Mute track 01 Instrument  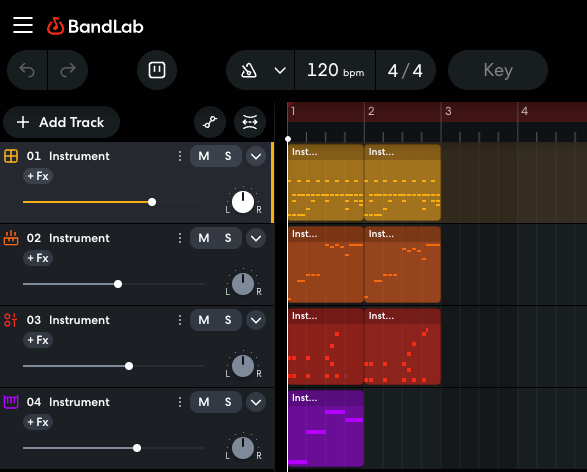[204, 156]
